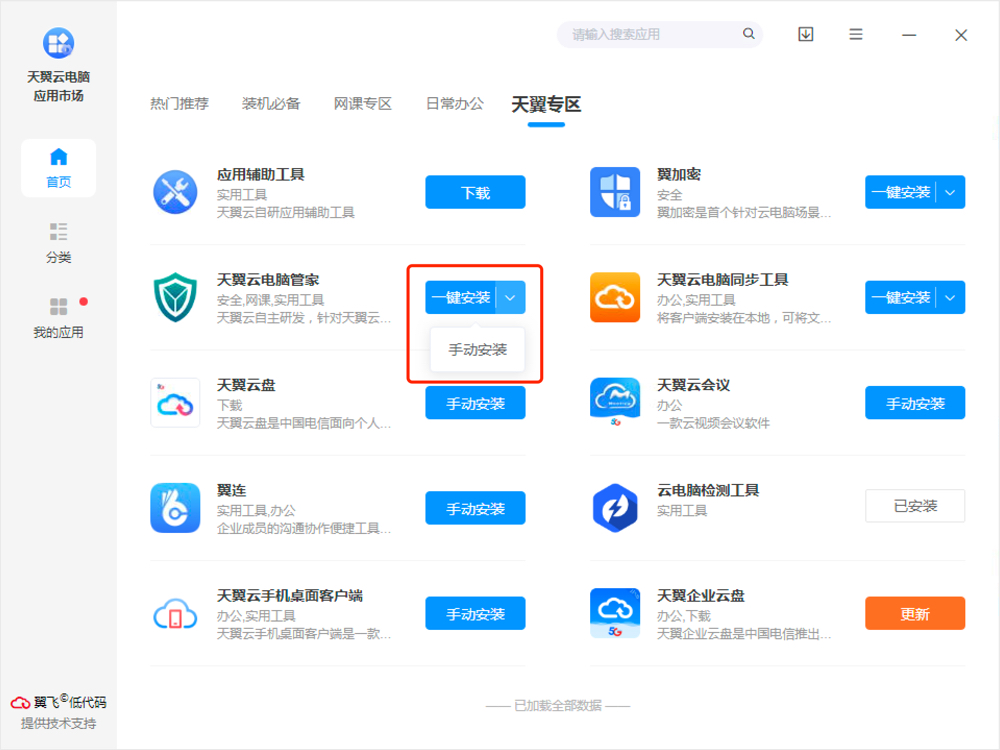Switch to the 装机必备 tab

pos(271,103)
